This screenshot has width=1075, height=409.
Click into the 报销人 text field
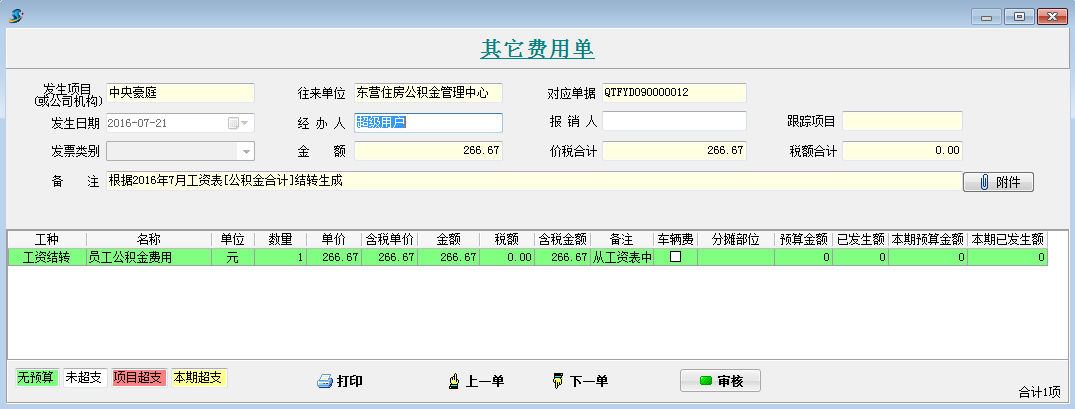674,121
